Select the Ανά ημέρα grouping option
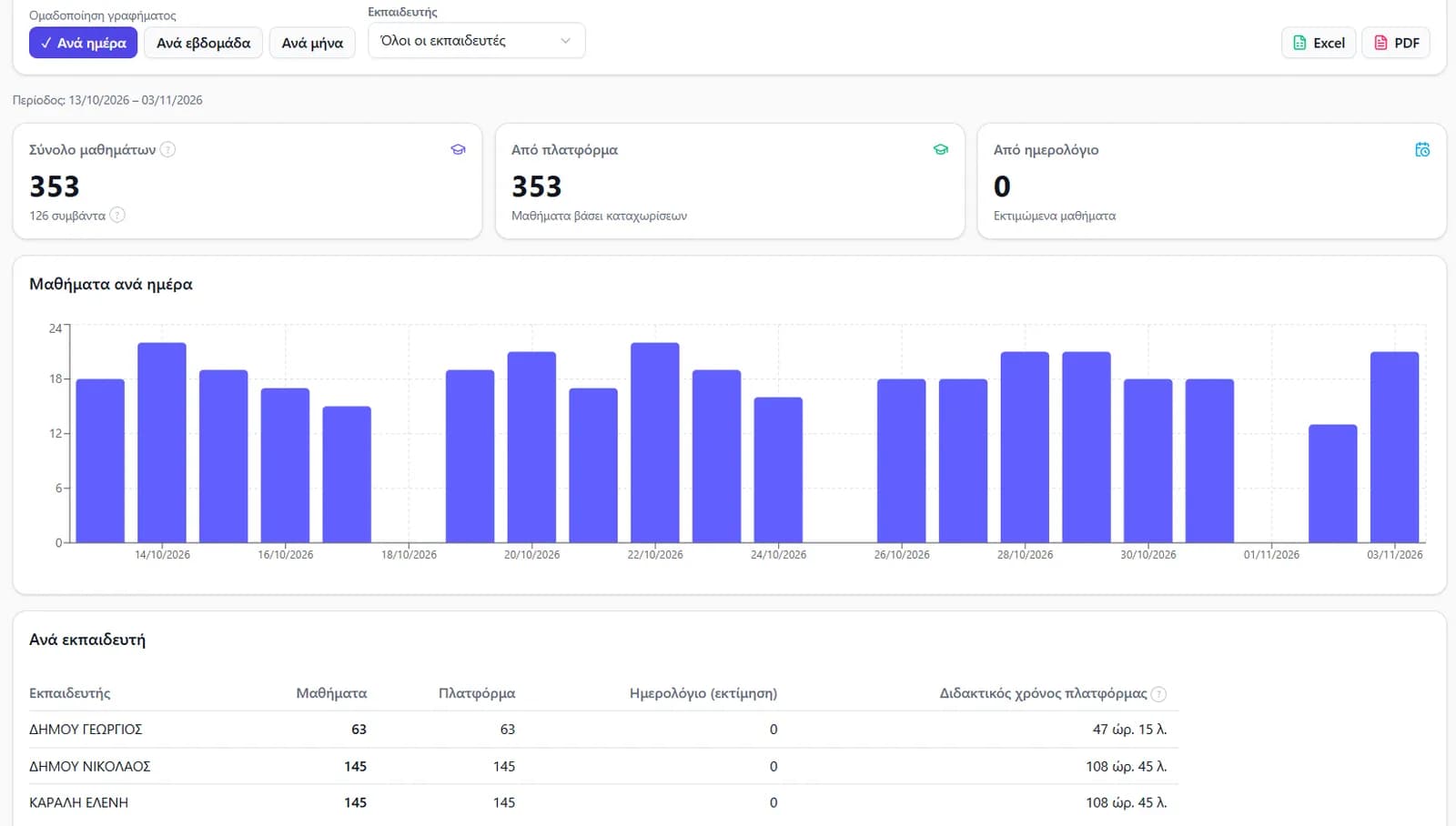The height and width of the screenshot is (826, 1456). tap(83, 43)
